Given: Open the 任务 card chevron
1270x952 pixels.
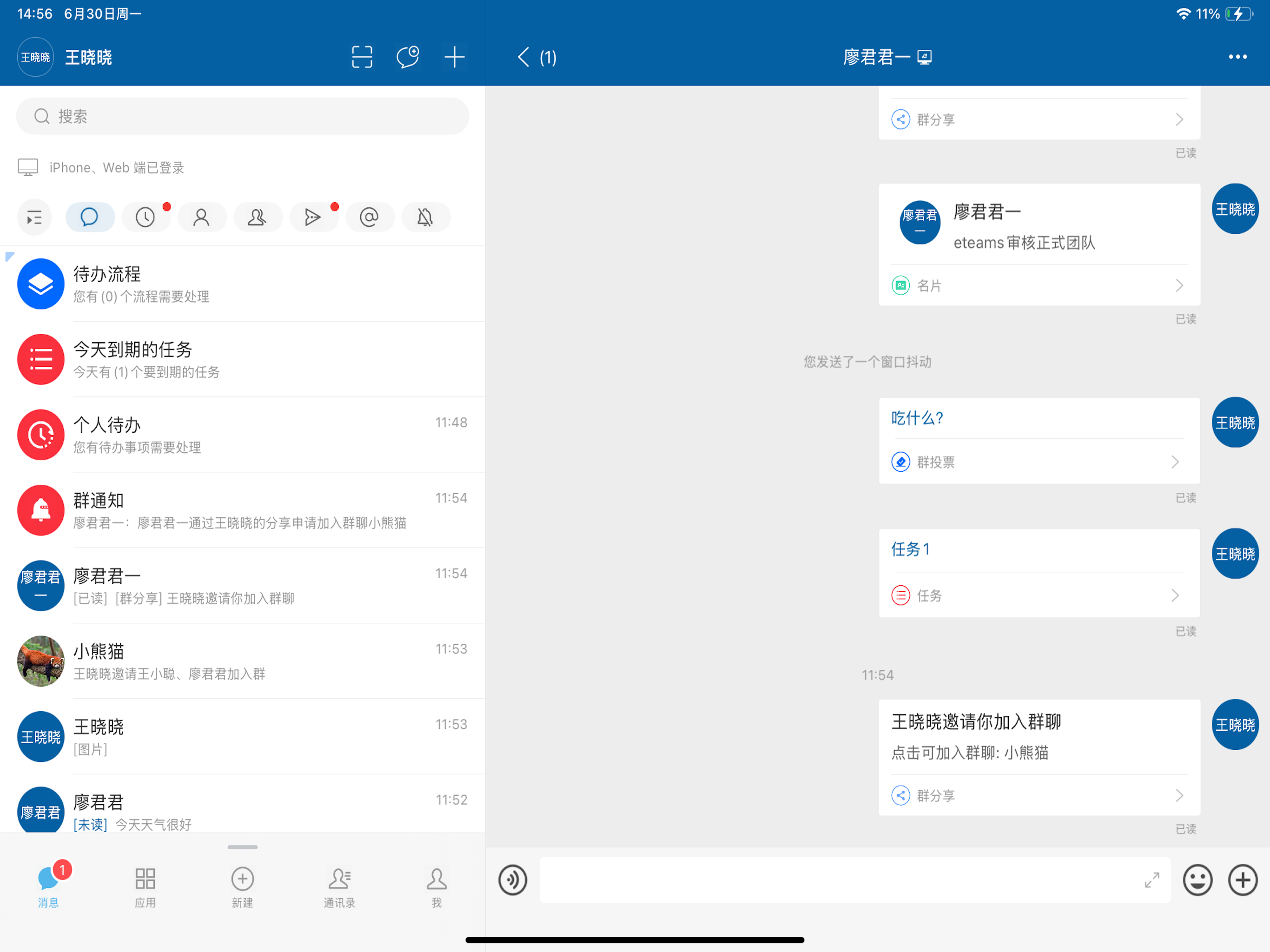Looking at the screenshot, I should point(1175,595).
